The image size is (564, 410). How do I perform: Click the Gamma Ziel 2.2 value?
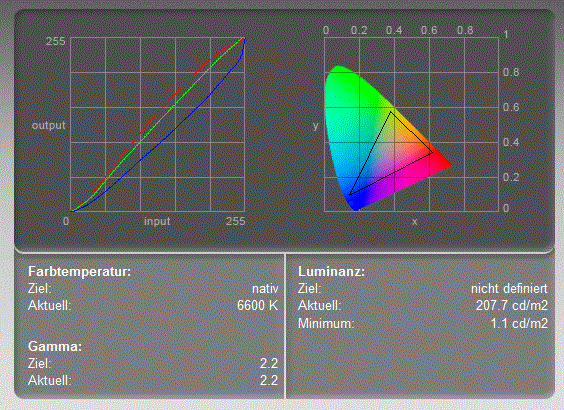(269, 363)
